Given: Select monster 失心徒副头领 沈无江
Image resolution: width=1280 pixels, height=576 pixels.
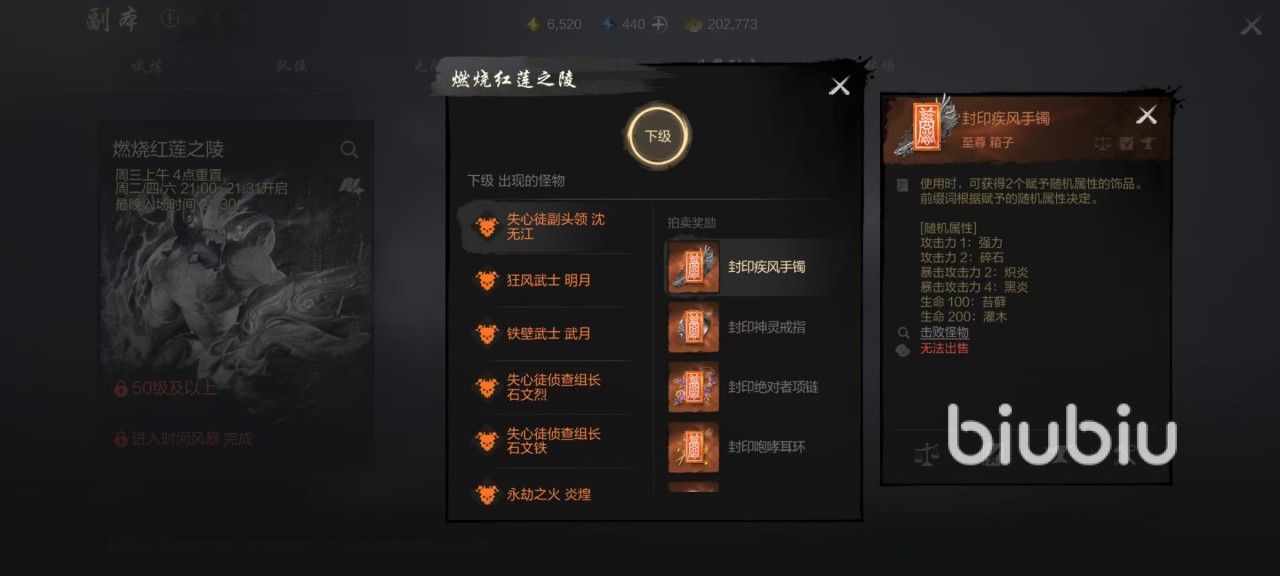Looking at the screenshot, I should (x=547, y=226).
